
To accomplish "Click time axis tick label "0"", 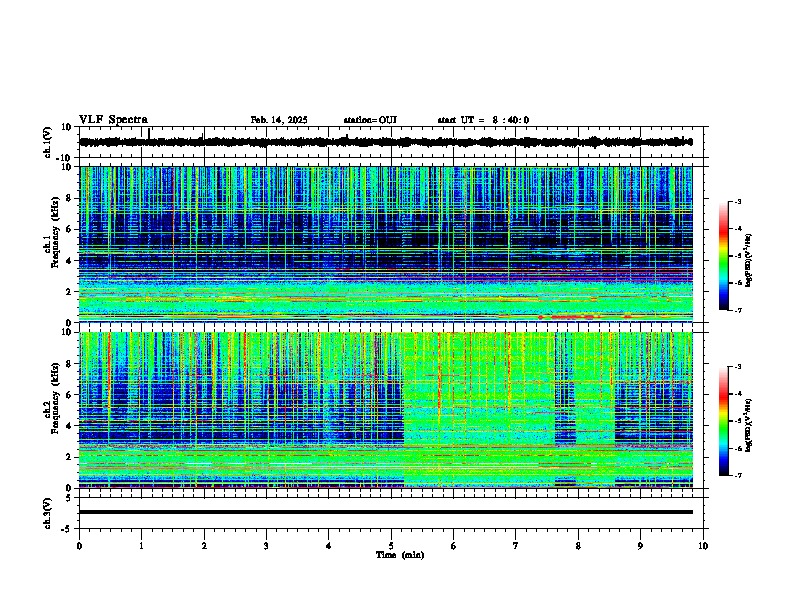I will point(79,546).
